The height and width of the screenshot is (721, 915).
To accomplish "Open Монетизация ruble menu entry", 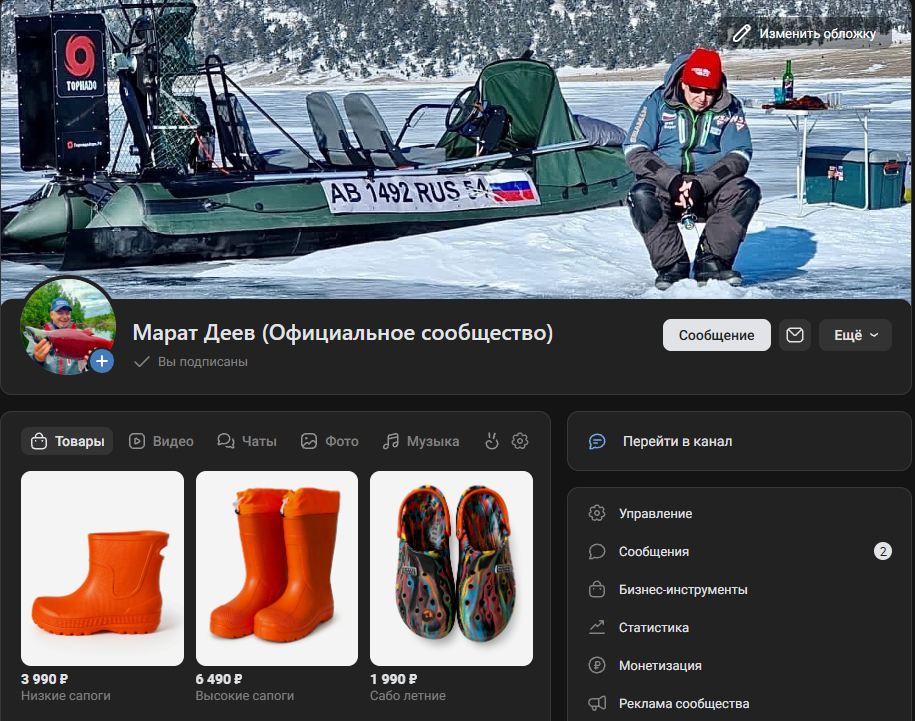I will (x=739, y=666).
